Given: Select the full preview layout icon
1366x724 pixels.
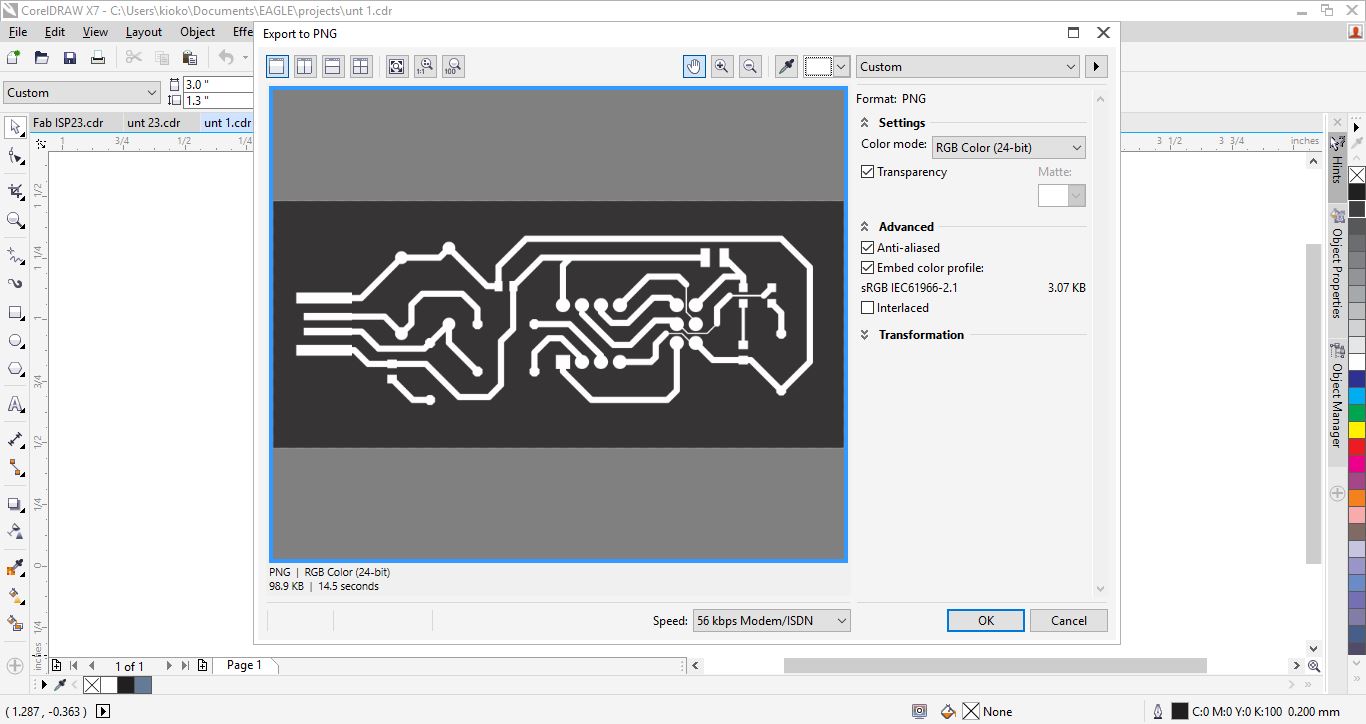Looking at the screenshot, I should pos(277,67).
